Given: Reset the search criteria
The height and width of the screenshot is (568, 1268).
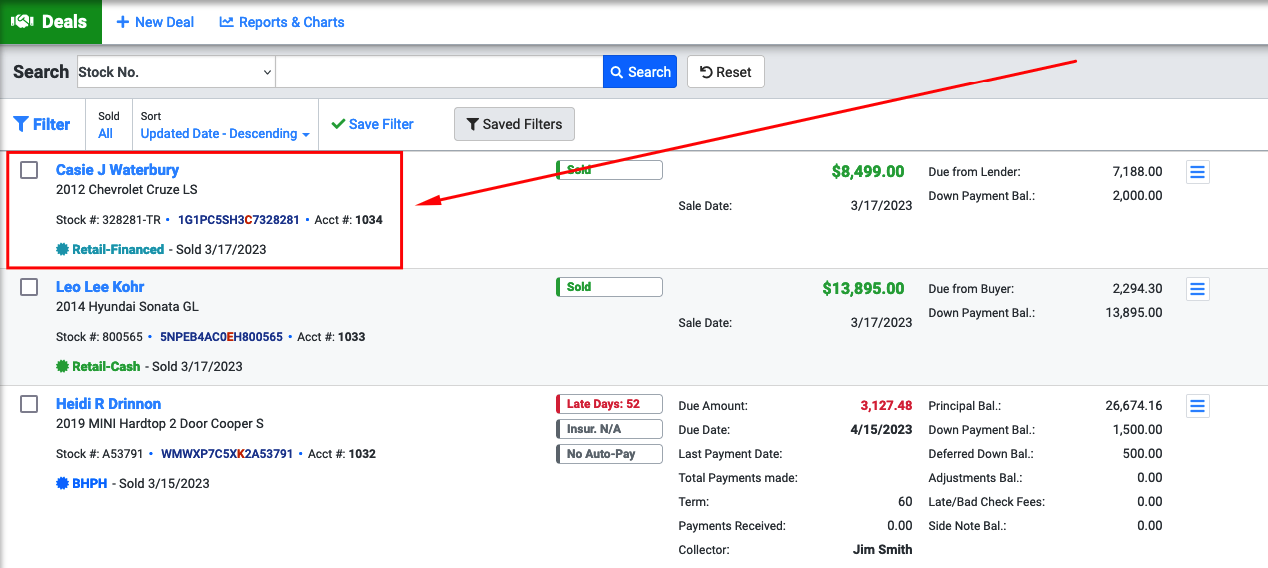Looking at the screenshot, I should pyautogui.click(x=726, y=72).
